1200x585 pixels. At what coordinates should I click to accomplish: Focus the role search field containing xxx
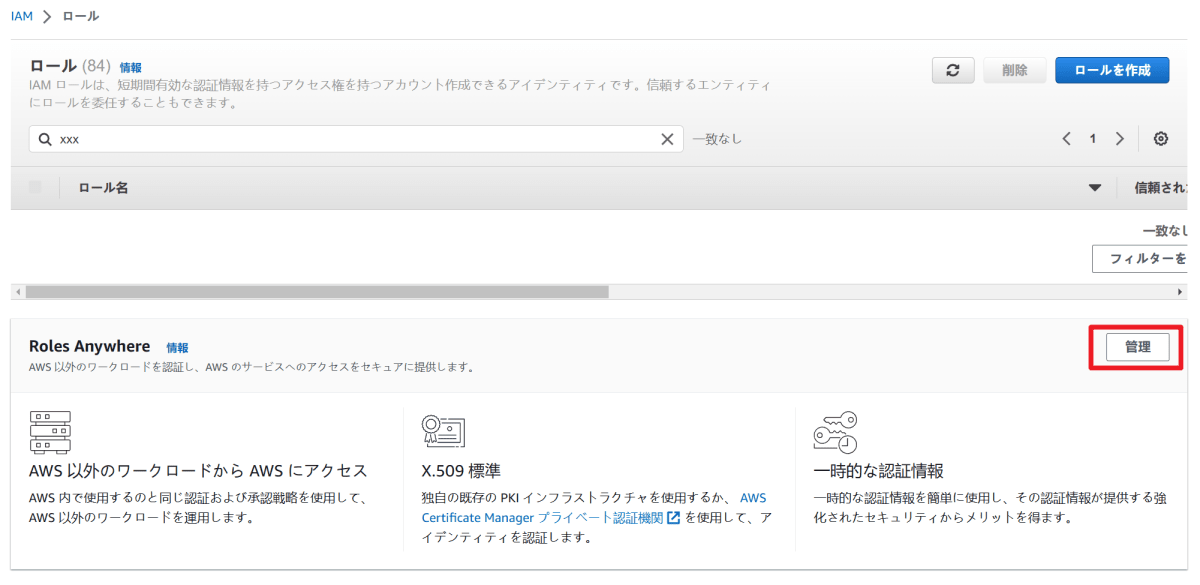[x=356, y=139]
